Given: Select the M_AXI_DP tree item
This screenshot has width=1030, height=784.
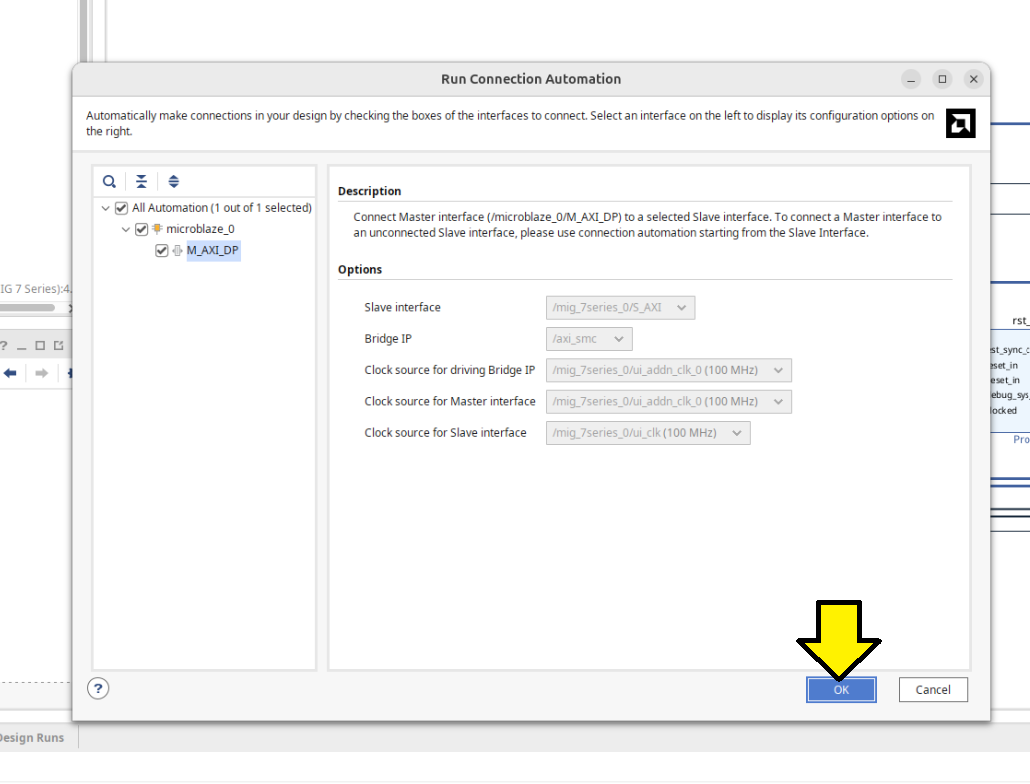Looking at the screenshot, I should click(x=212, y=251).
